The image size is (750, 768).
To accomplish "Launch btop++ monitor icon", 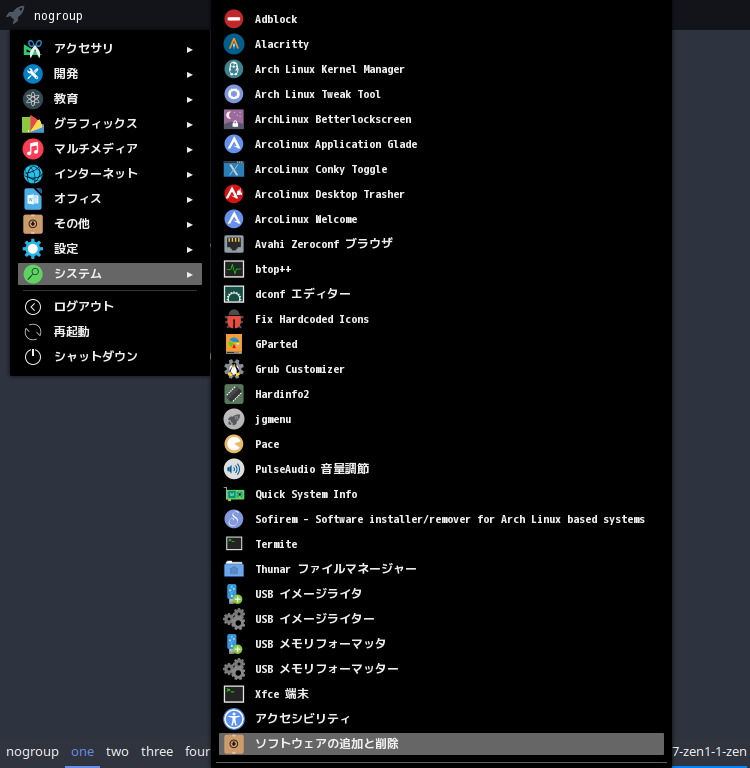I will [x=234, y=269].
